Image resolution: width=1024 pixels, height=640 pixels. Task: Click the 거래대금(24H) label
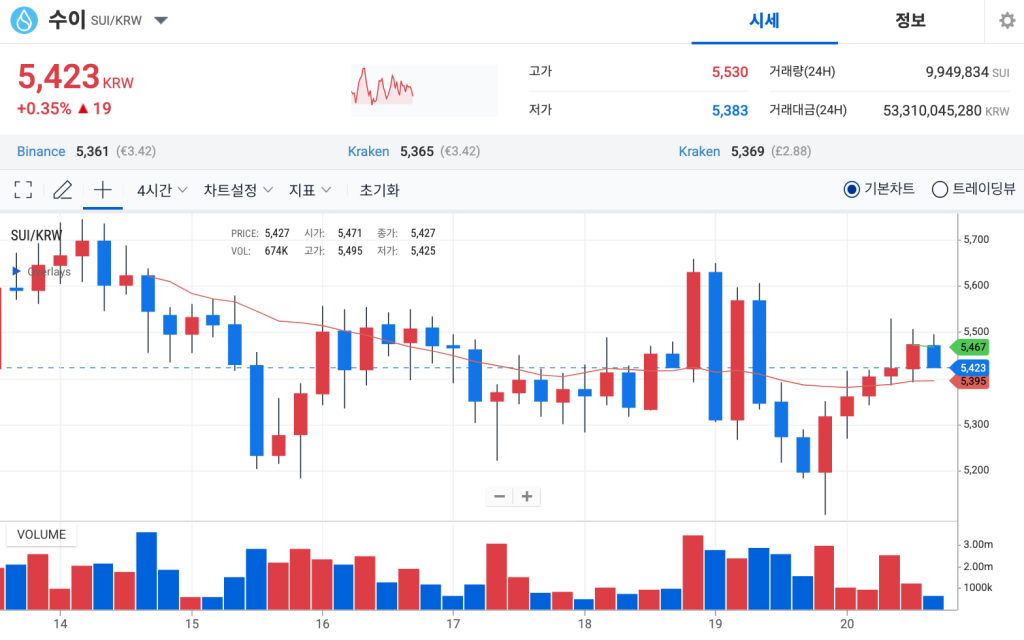tap(808, 110)
